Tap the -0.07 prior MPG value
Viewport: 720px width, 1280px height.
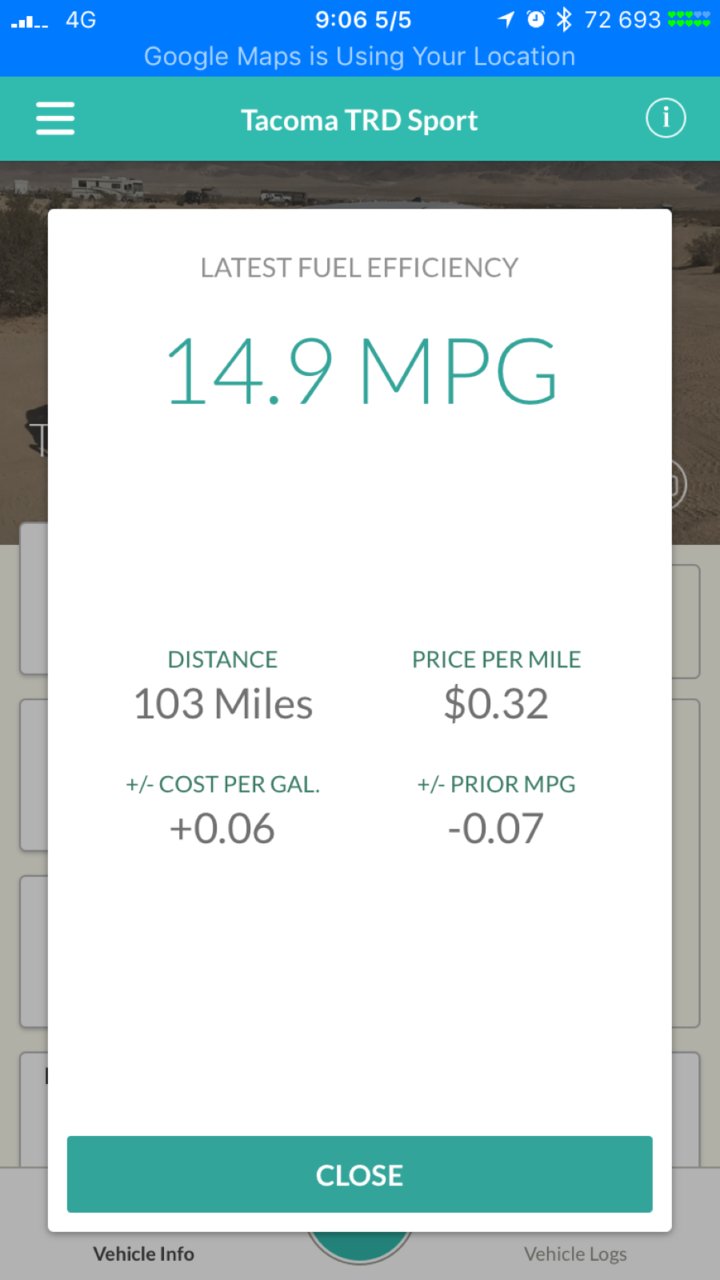[496, 829]
